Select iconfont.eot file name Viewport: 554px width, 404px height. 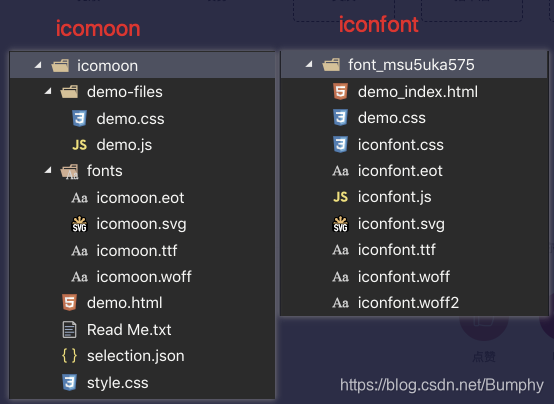pyautogui.click(x=400, y=171)
